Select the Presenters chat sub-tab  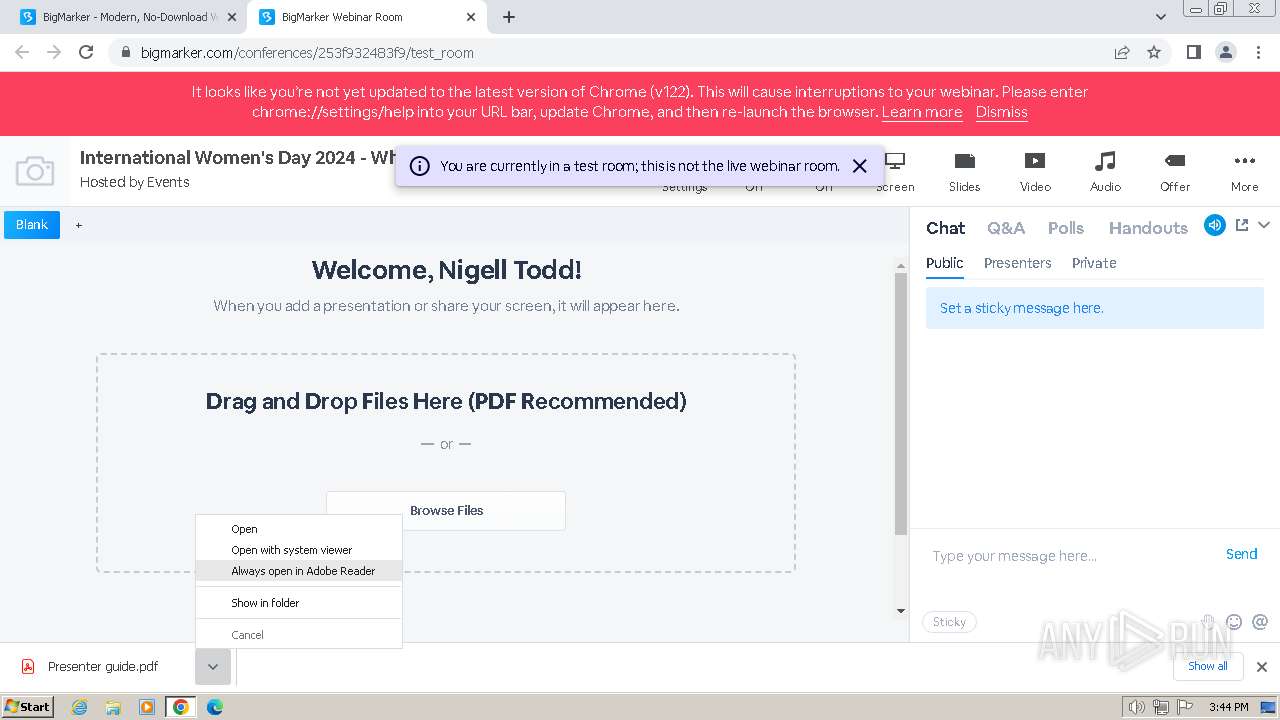click(1017, 263)
